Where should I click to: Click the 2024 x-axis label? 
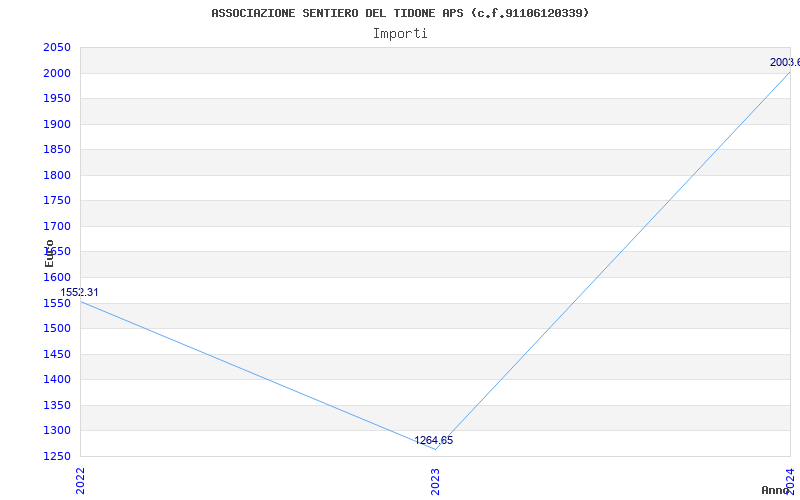(790, 481)
